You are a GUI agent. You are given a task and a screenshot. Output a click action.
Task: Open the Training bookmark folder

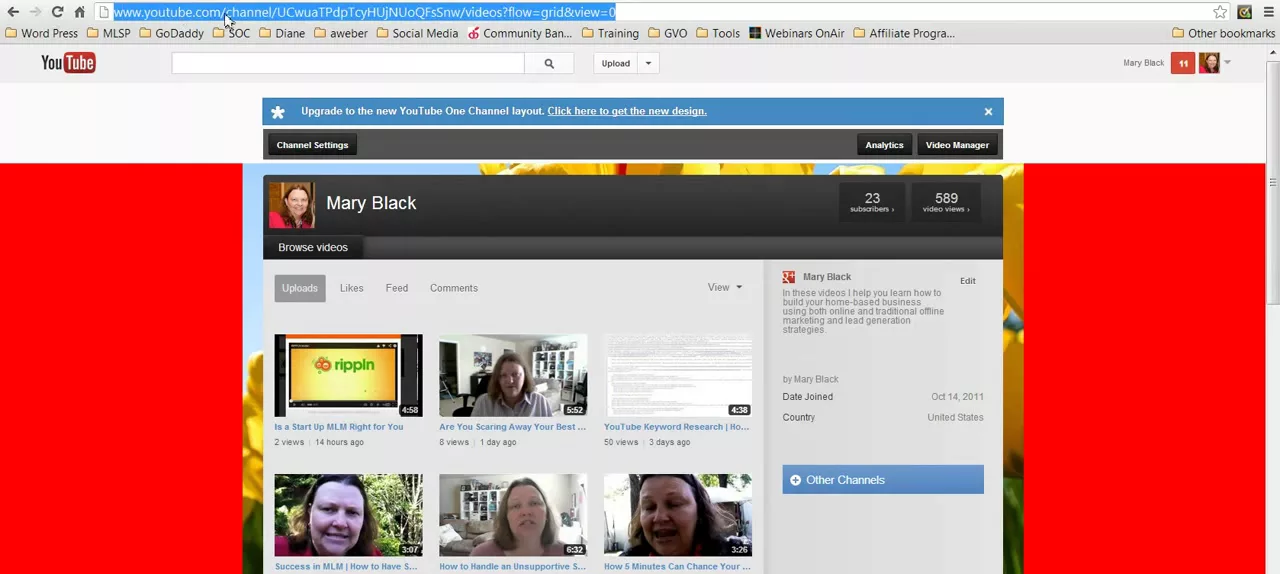click(x=610, y=33)
